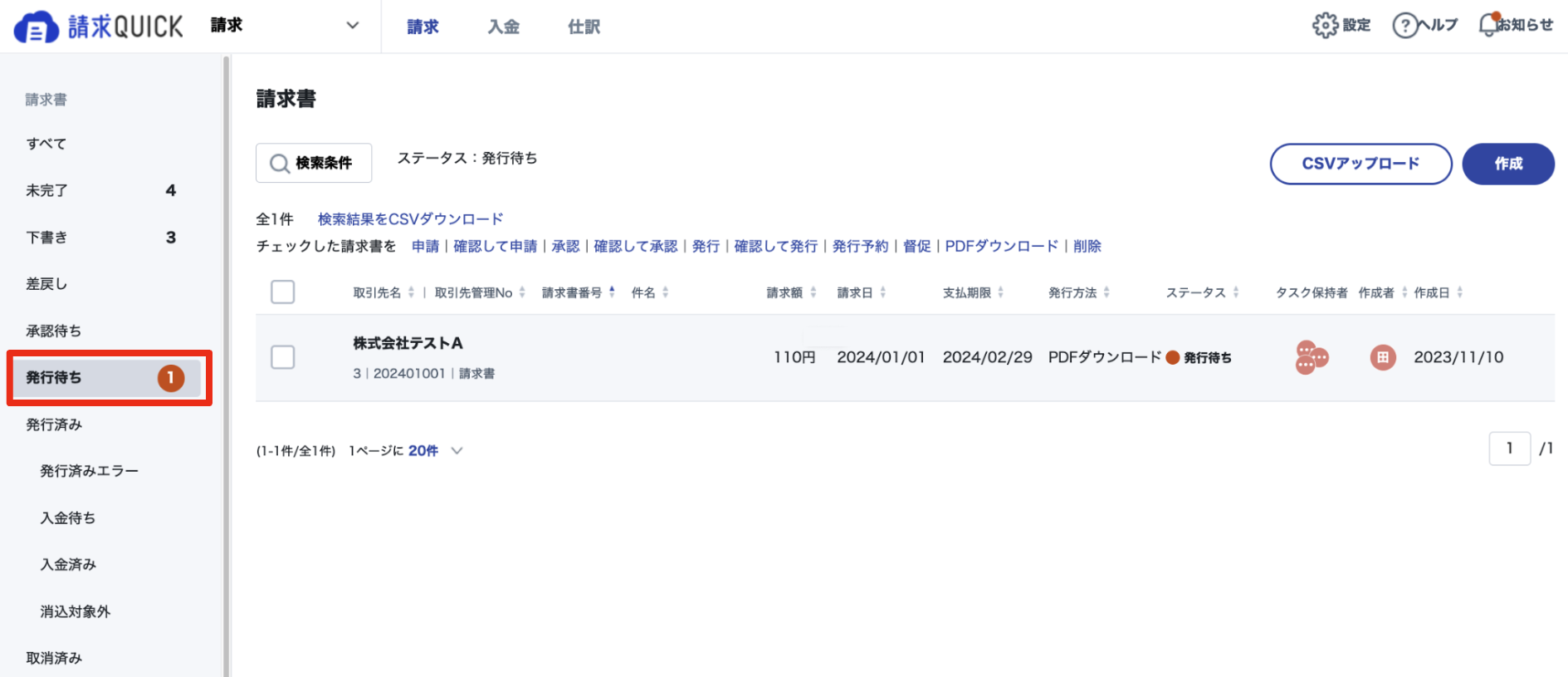Viewport: 1568px width, 677px height.
Task: Click the creator avatar icon 田
Action: pos(1383,358)
